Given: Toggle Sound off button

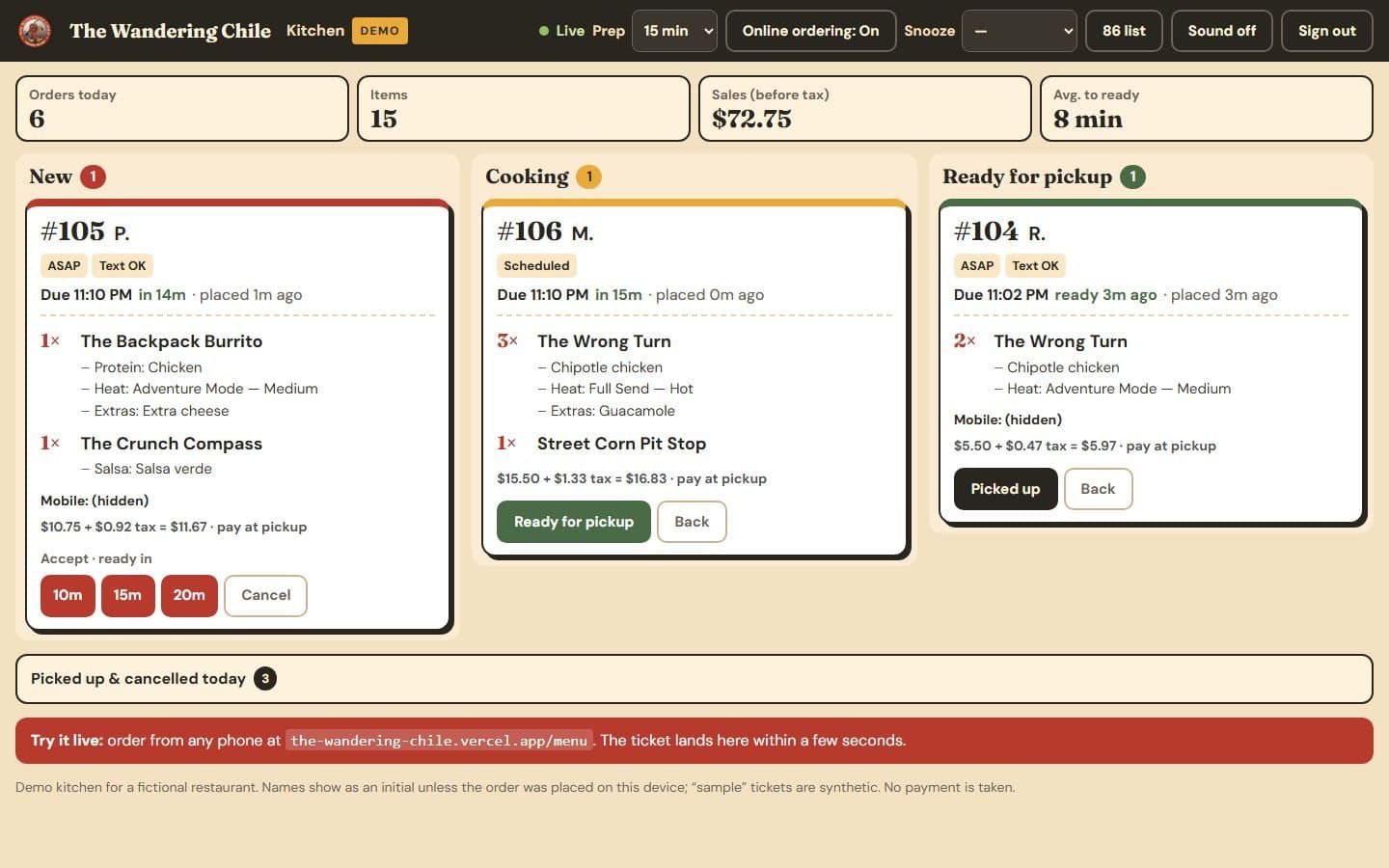Looking at the screenshot, I should click(1221, 31).
